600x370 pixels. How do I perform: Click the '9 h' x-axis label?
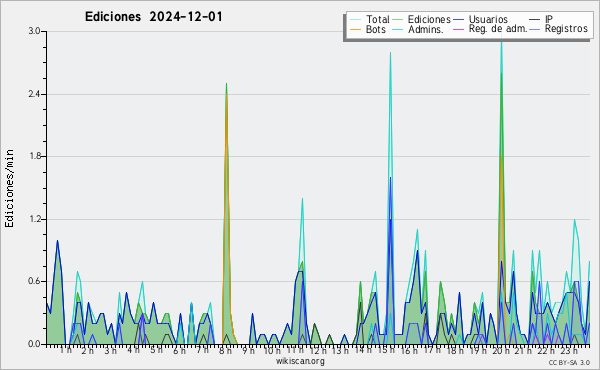click(x=248, y=351)
